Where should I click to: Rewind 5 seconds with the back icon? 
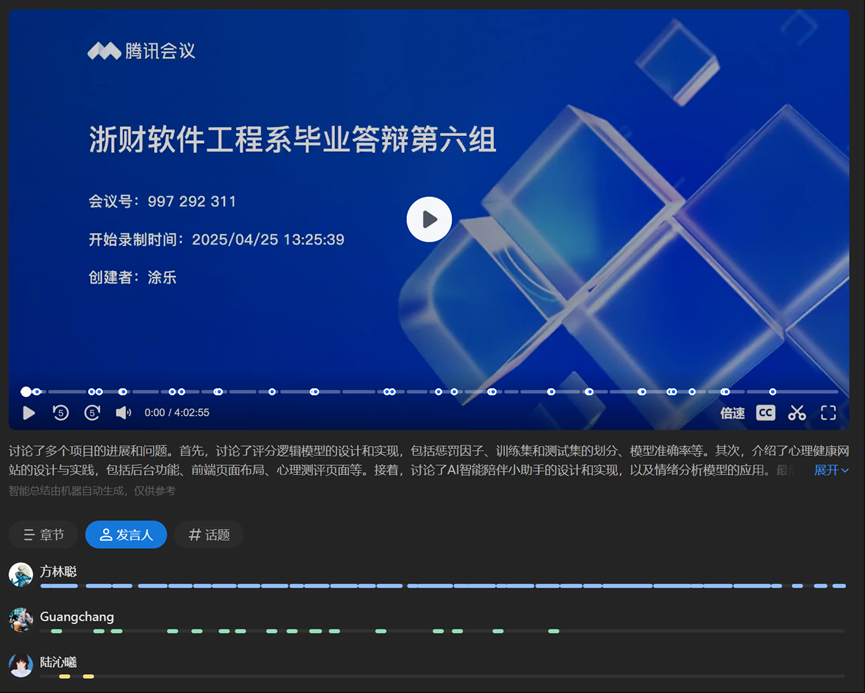pos(61,412)
